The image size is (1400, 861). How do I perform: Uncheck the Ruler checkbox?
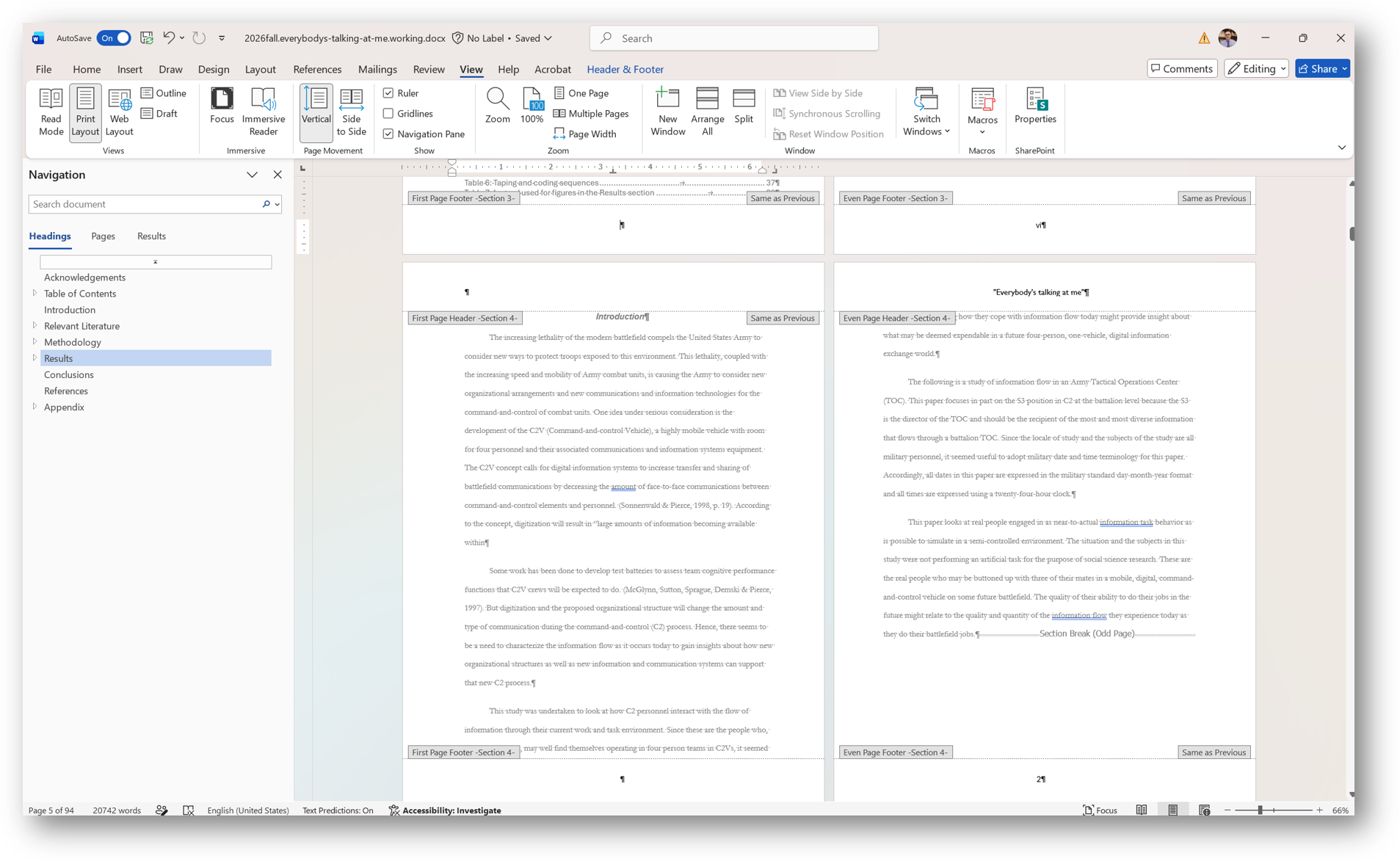tap(388, 93)
